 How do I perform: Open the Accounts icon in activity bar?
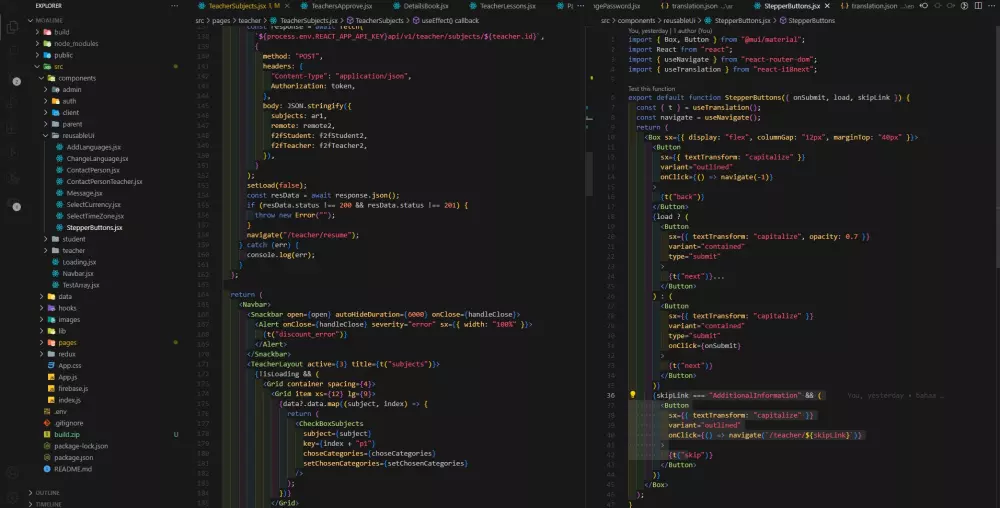(12, 472)
